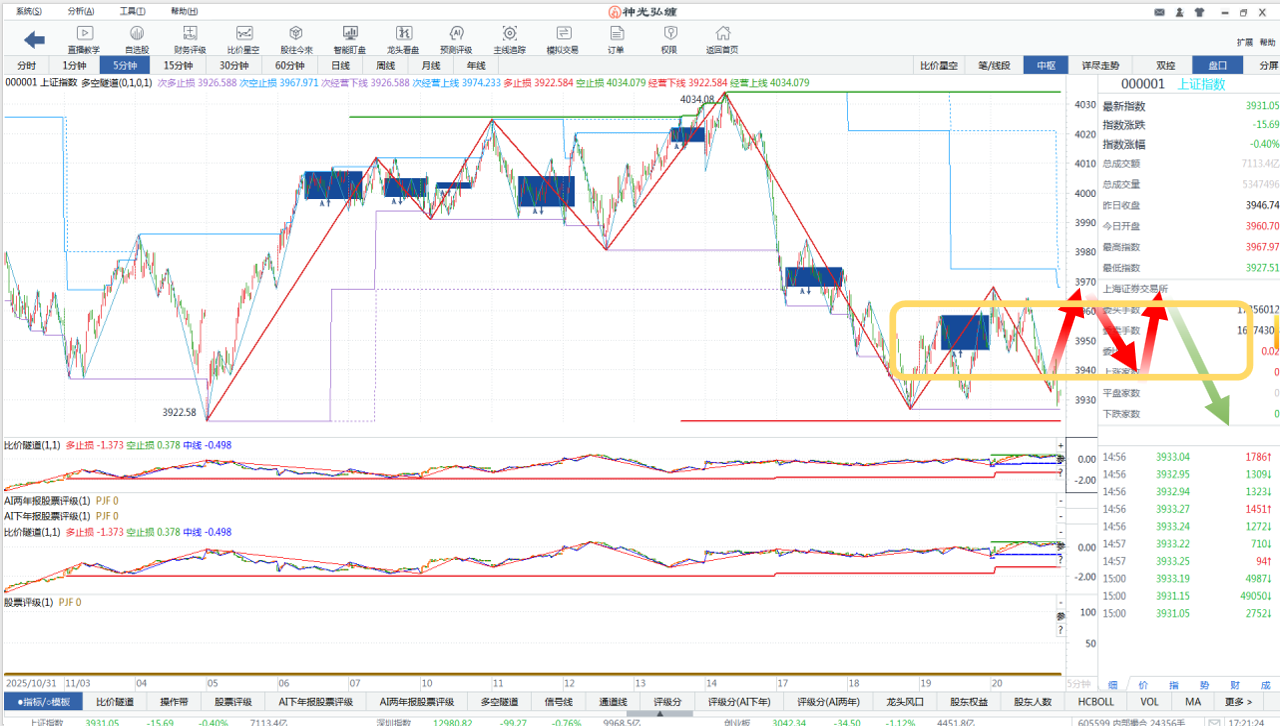The image size is (1280, 726).
Task: Click the blue back arrow icon
Action: 35,40
